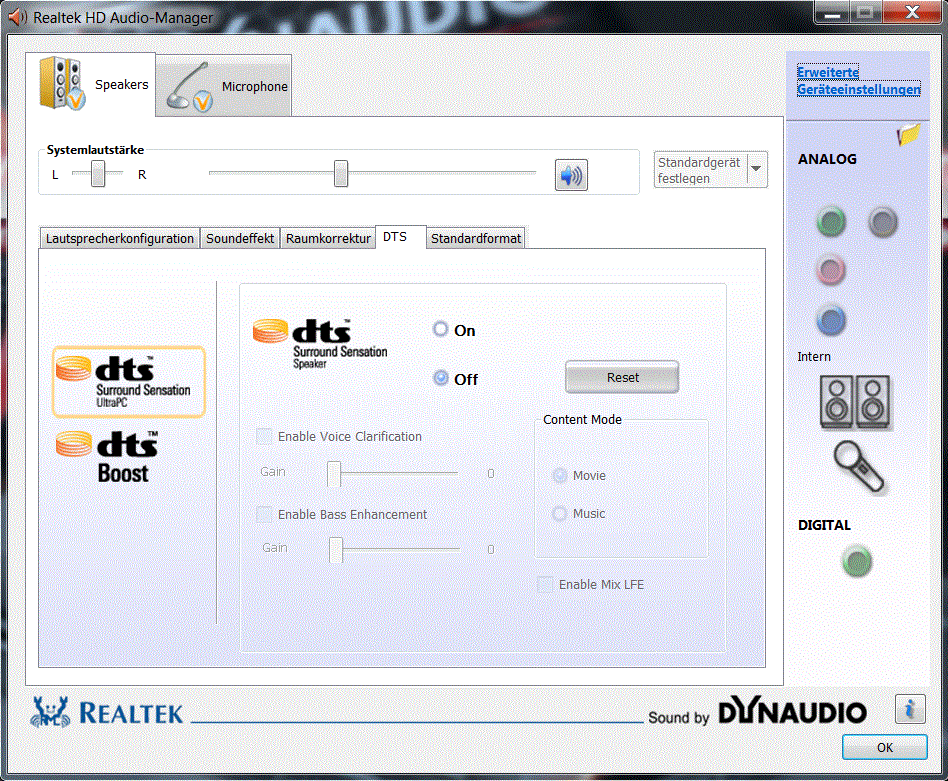Click the blue analog jack
This screenshot has height=781, width=948.
point(831,320)
